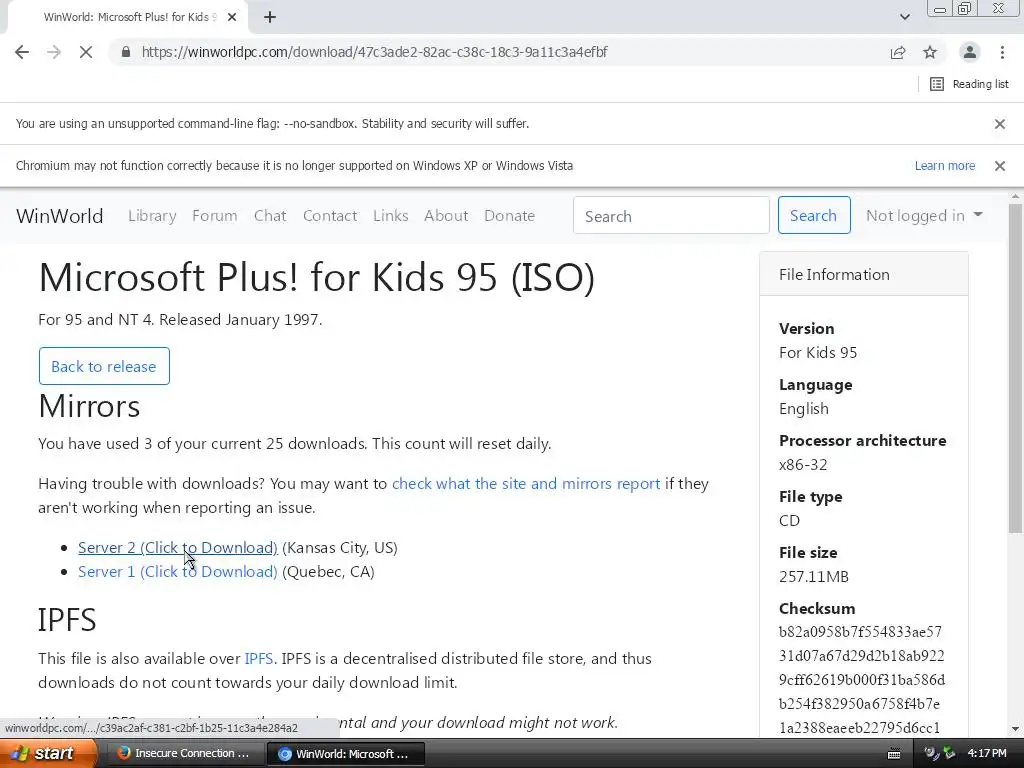
Task: Open the tab search chevron
Action: click(x=904, y=17)
